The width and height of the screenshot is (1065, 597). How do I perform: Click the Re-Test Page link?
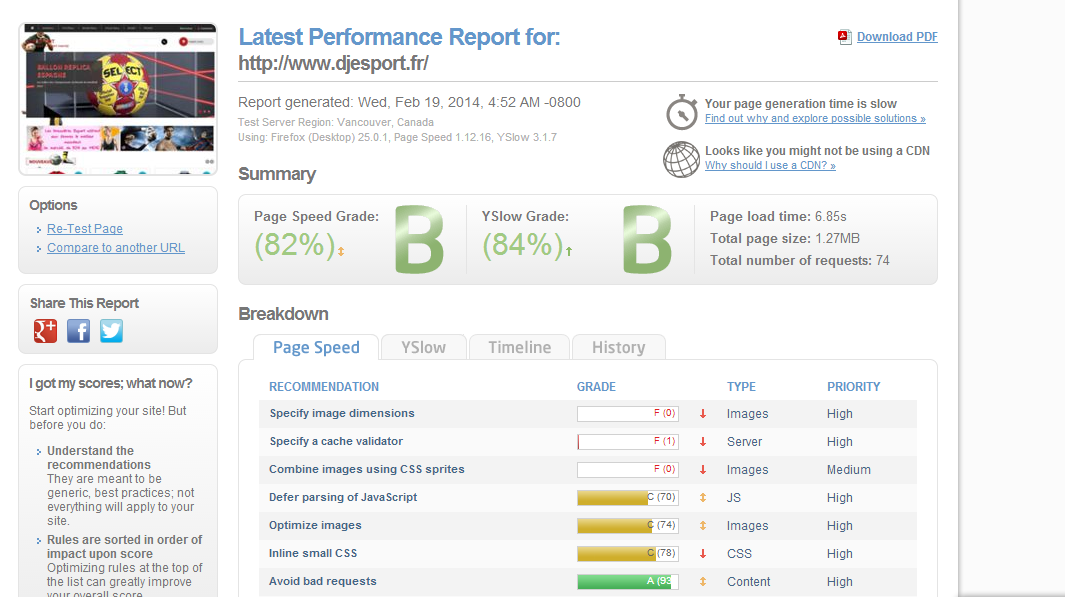[x=85, y=229]
